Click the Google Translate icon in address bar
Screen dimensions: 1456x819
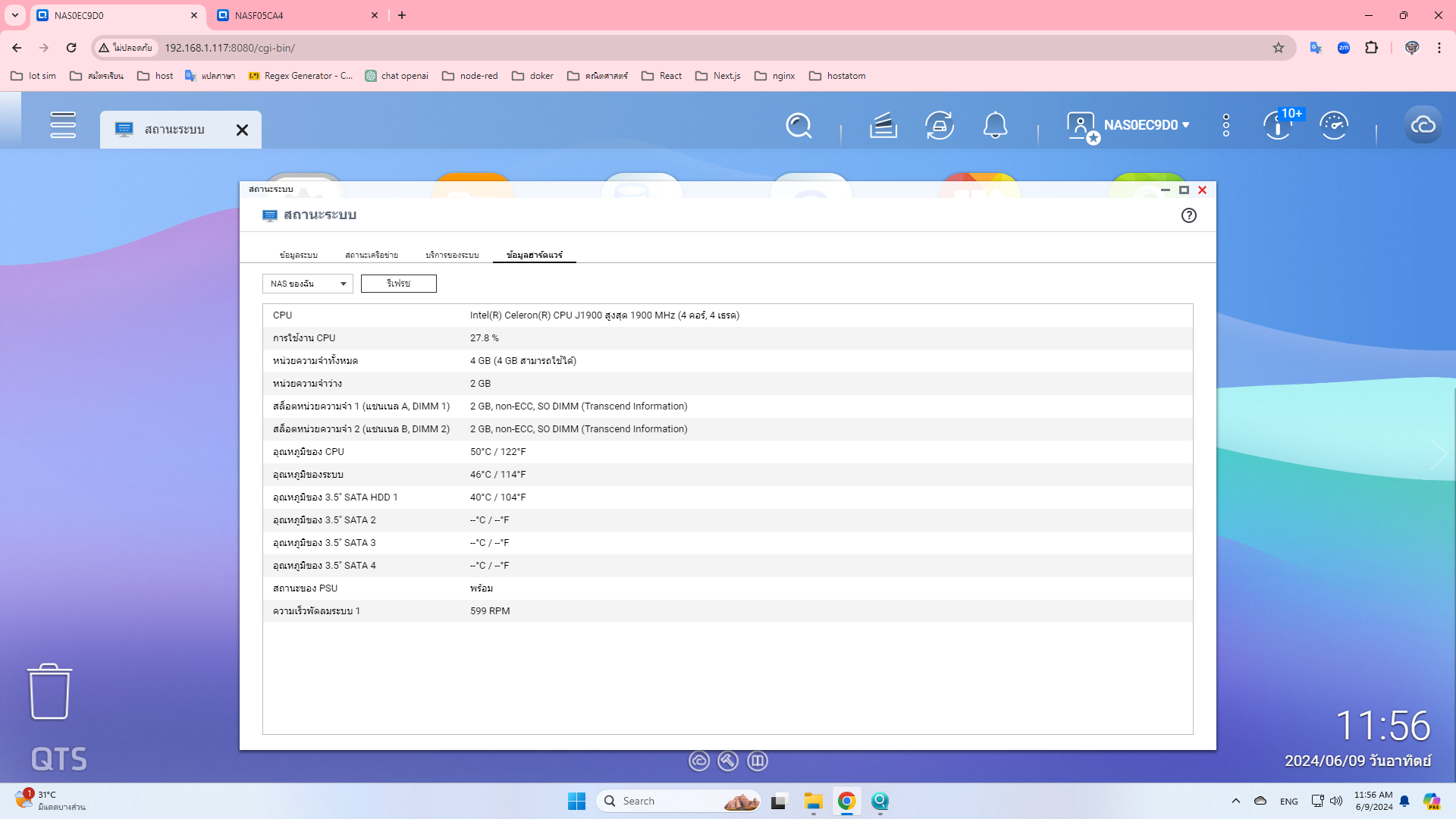(x=1316, y=48)
